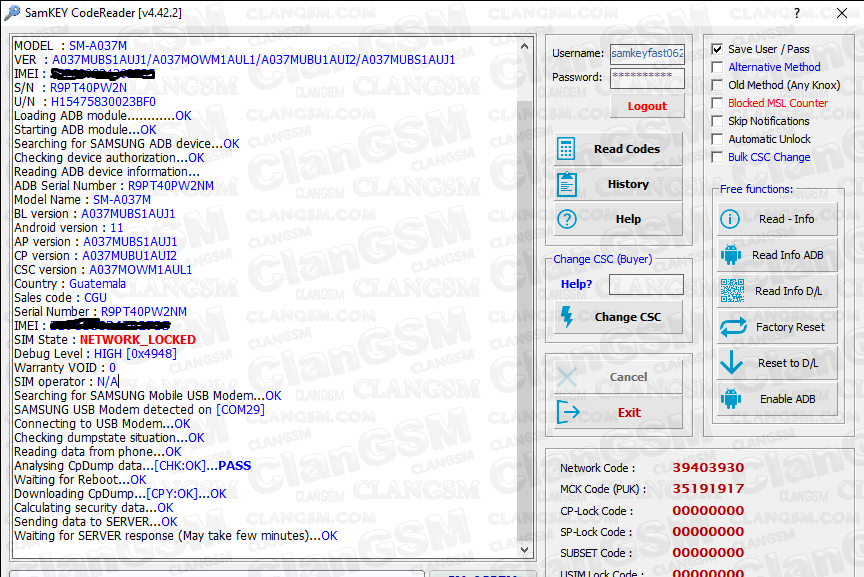
Task: Open the Help button label
Action: click(x=628, y=219)
